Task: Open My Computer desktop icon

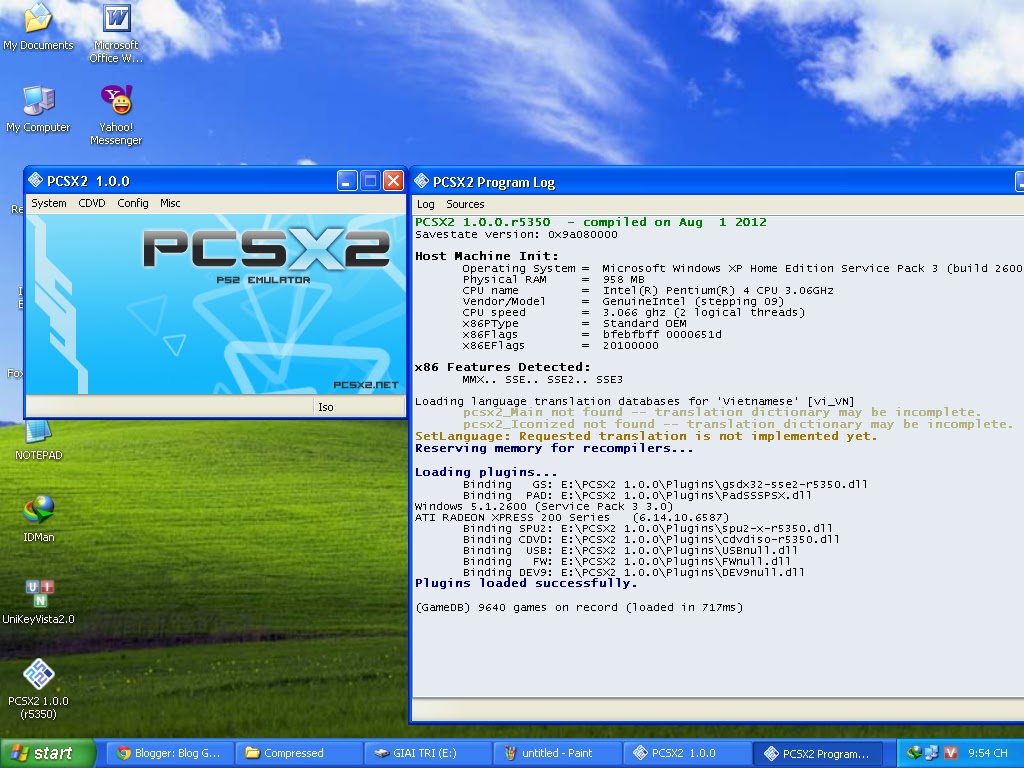Action: point(38,109)
